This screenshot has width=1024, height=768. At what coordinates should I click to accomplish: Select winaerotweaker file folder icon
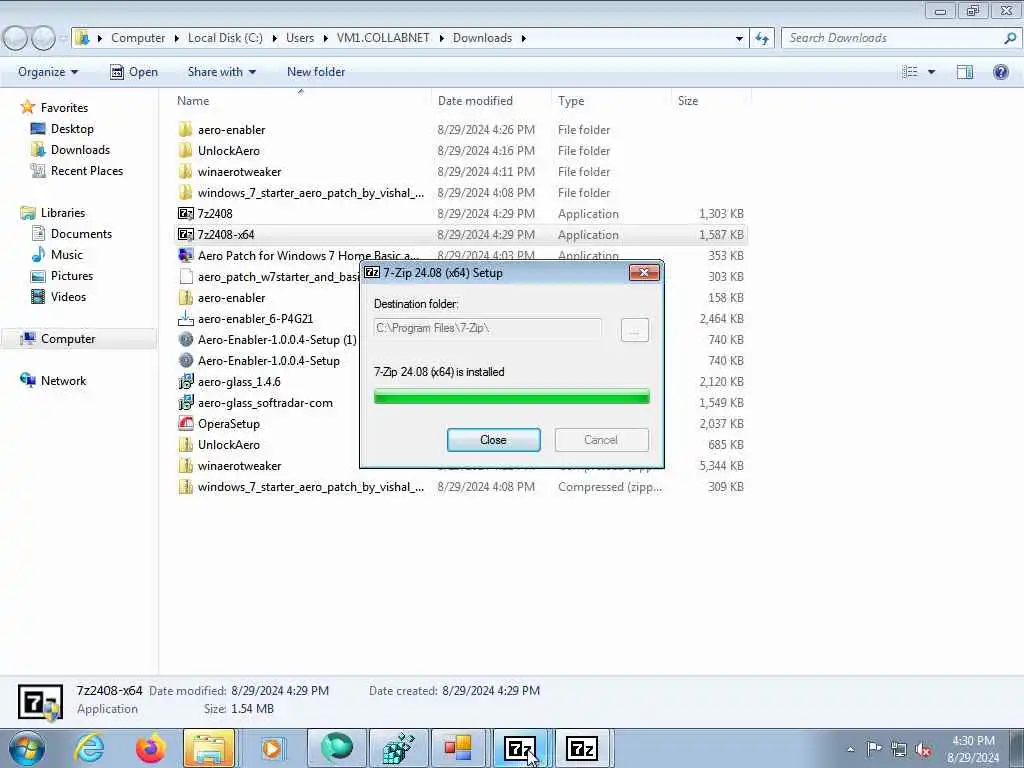pos(185,171)
